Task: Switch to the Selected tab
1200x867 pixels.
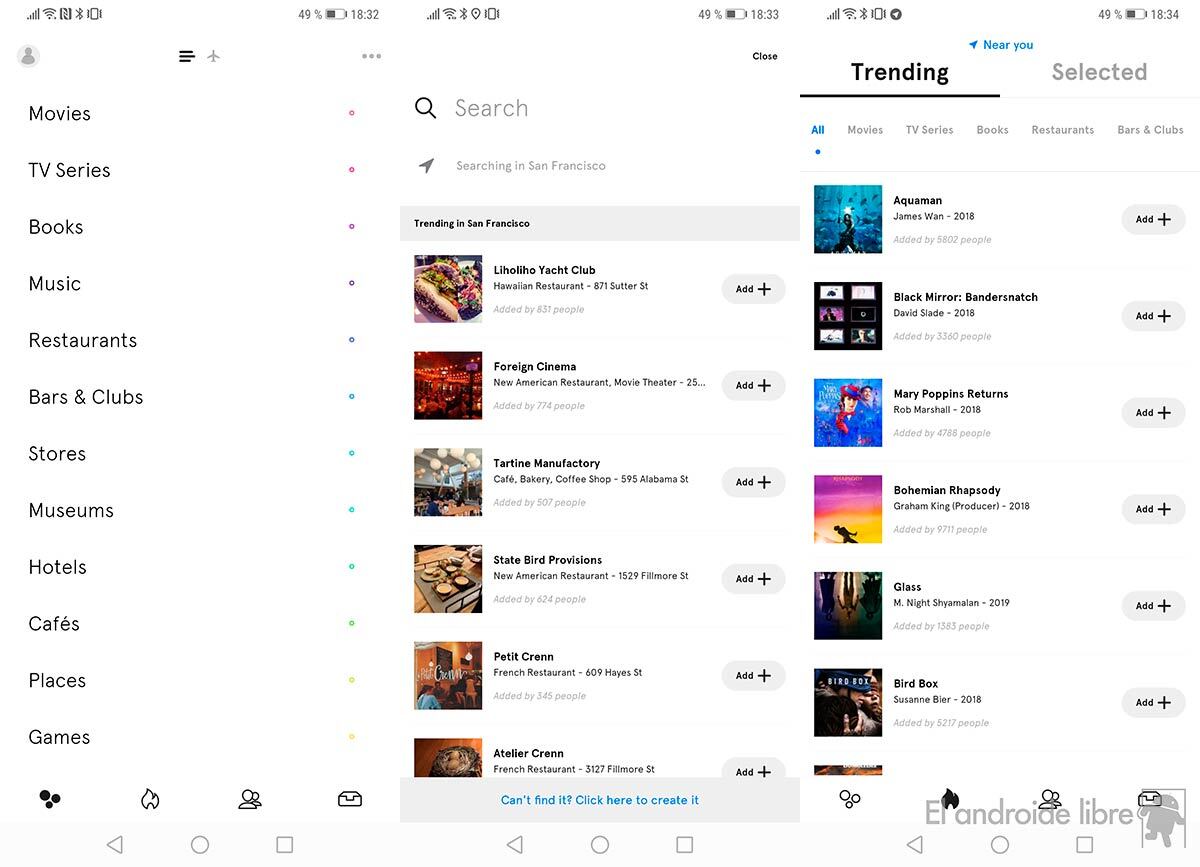Action: click(1099, 72)
